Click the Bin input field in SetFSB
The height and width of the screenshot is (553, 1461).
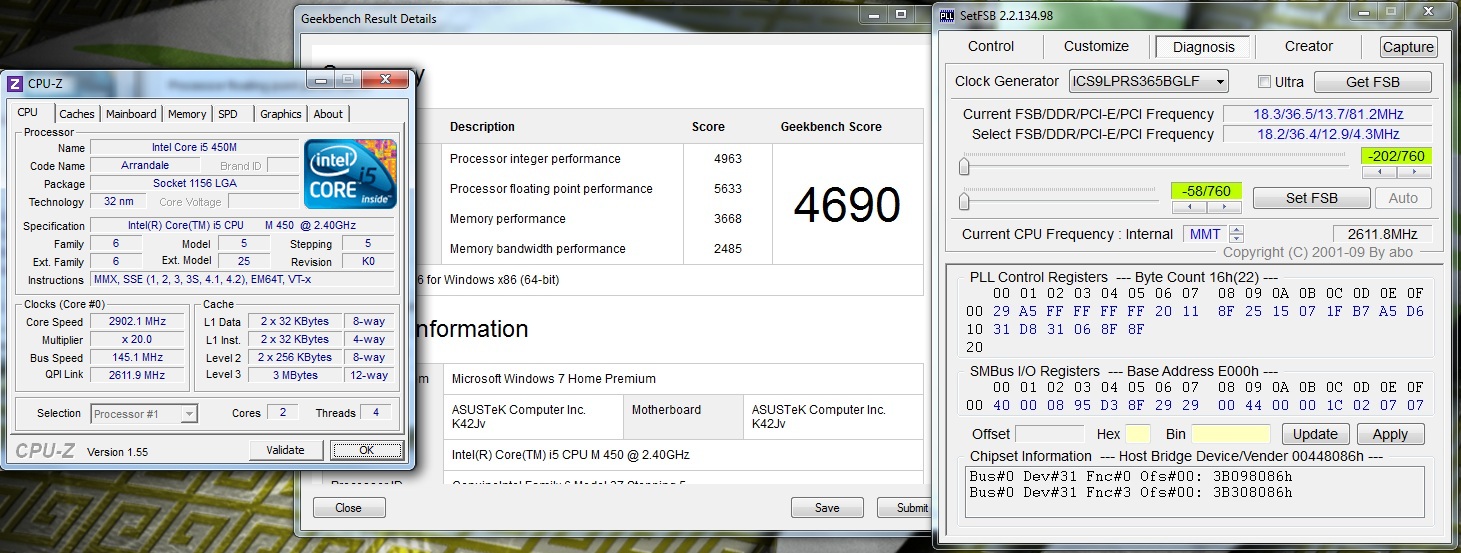[x=1231, y=434]
